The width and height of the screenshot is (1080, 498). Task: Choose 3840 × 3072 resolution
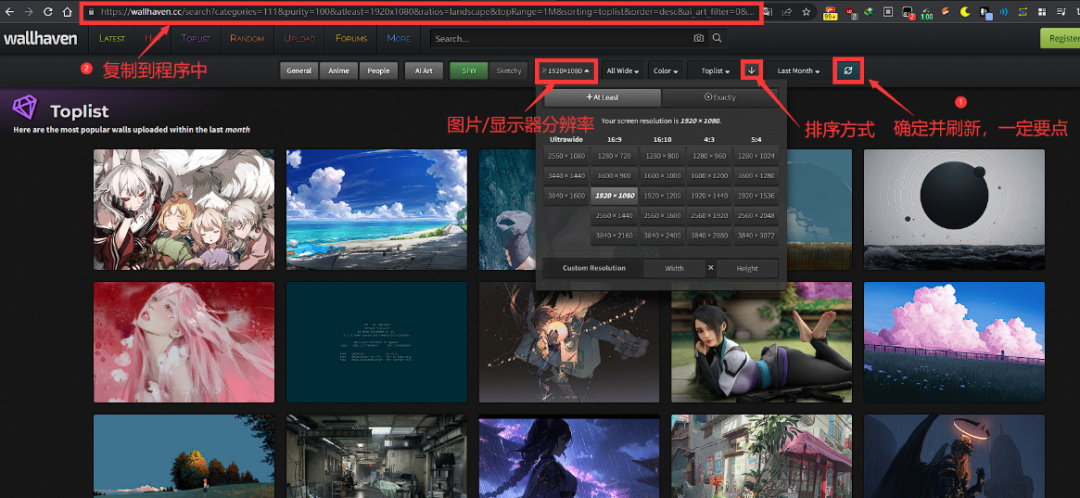pyautogui.click(x=756, y=236)
